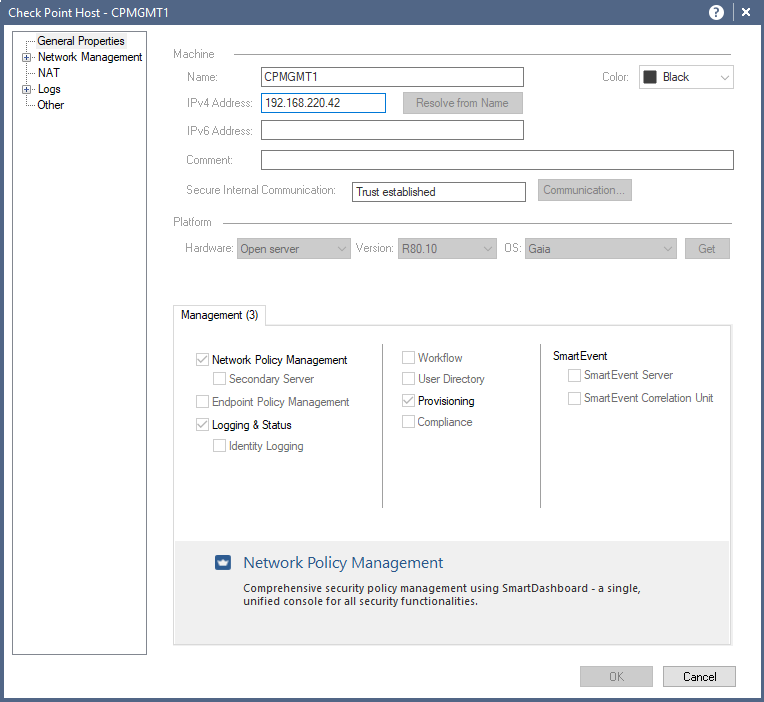The image size is (764, 702).
Task: Expand the Network Management tree node
Action: coord(26,57)
